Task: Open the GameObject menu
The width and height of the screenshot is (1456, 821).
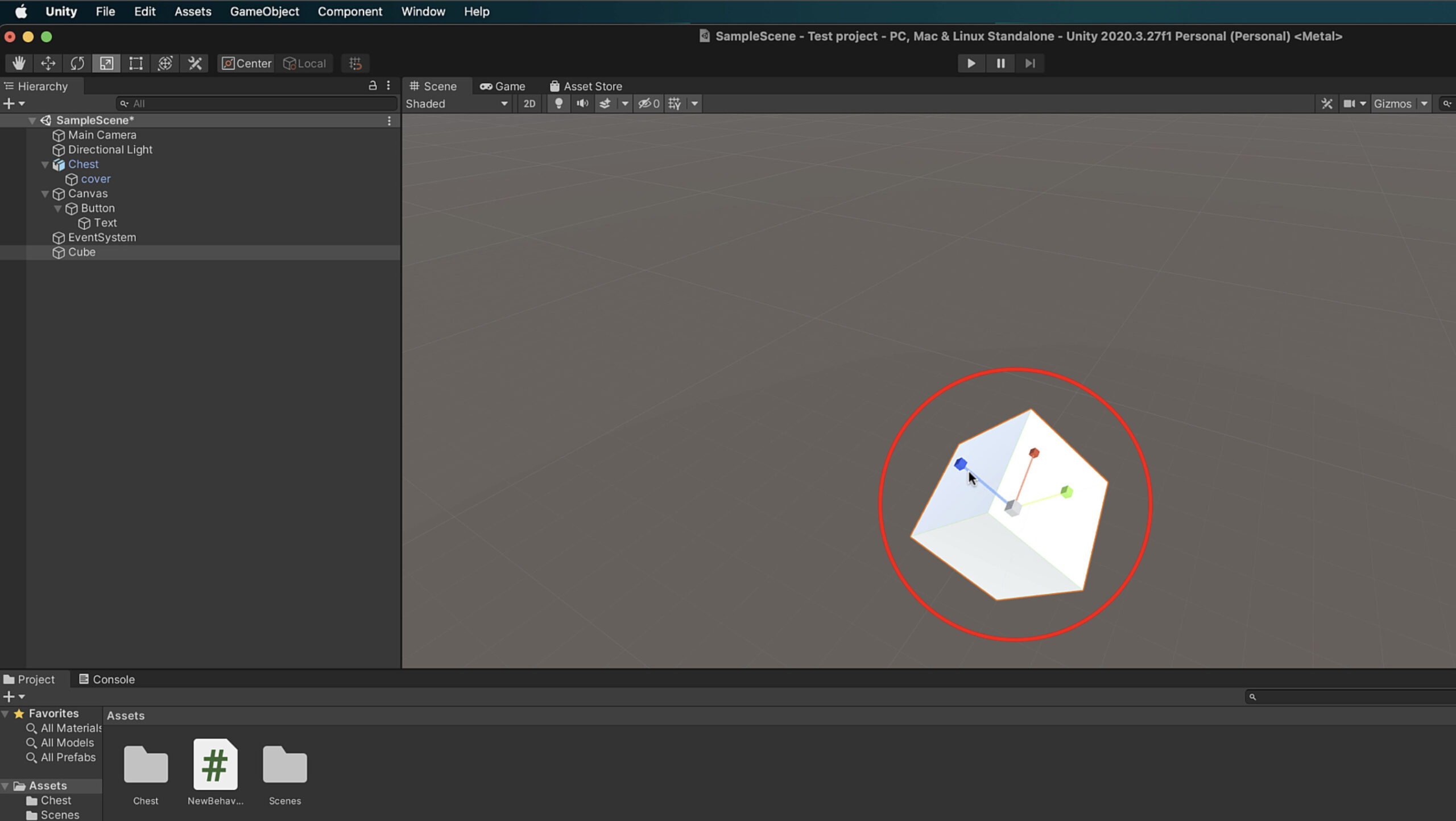Action: click(264, 11)
